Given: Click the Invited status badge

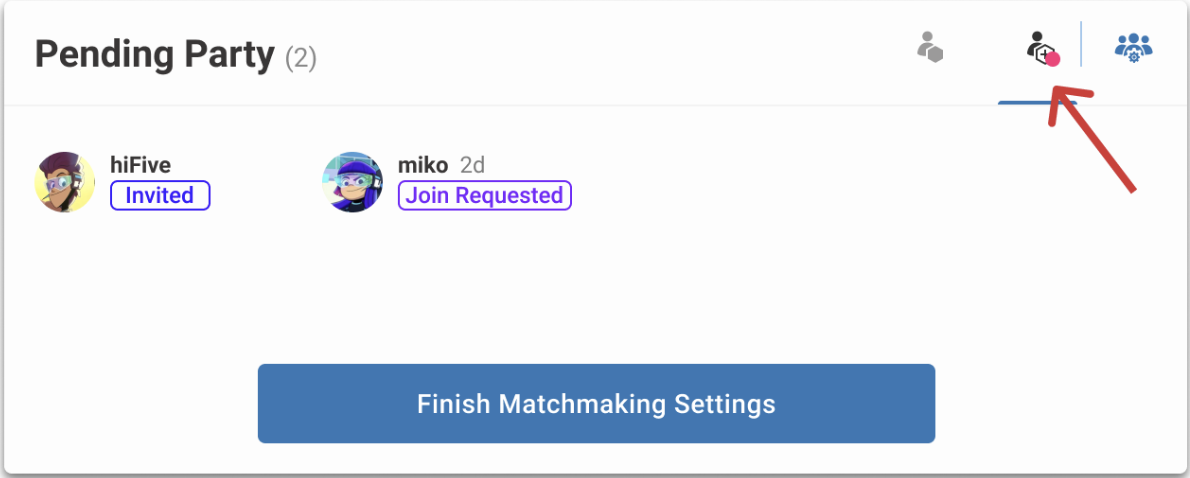Looking at the screenshot, I should point(160,196).
